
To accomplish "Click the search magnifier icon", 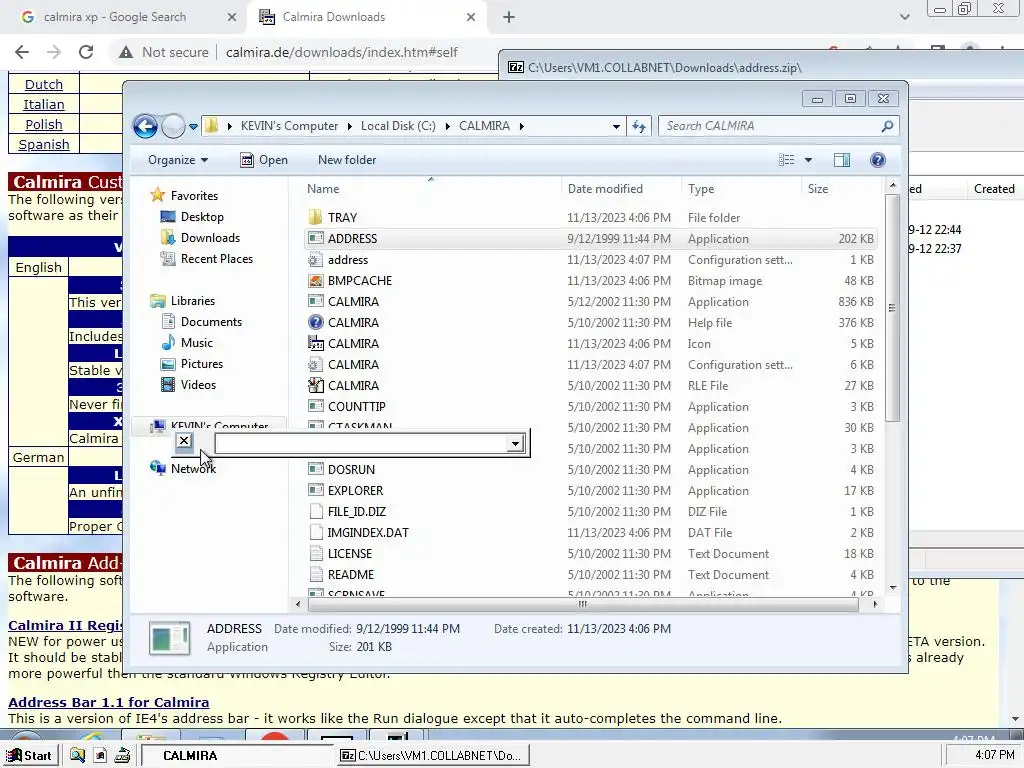I will click(887, 126).
